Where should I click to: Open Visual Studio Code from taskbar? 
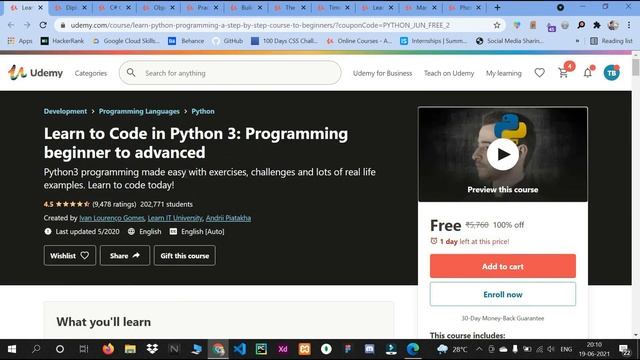(240, 349)
